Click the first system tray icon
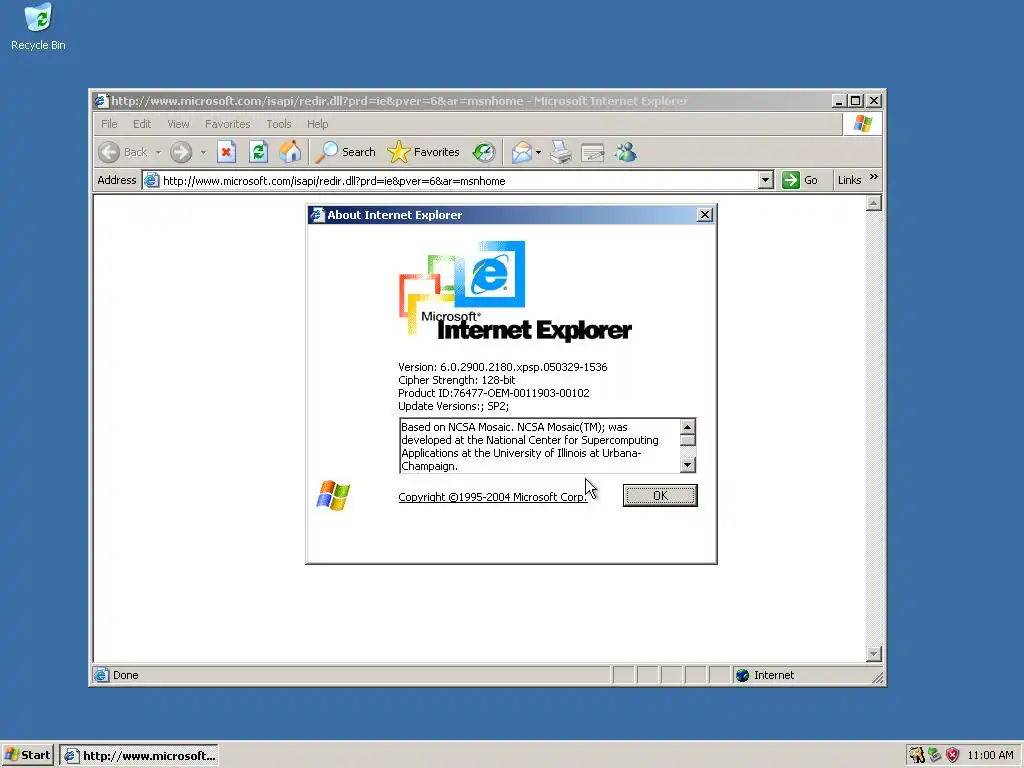 916,755
